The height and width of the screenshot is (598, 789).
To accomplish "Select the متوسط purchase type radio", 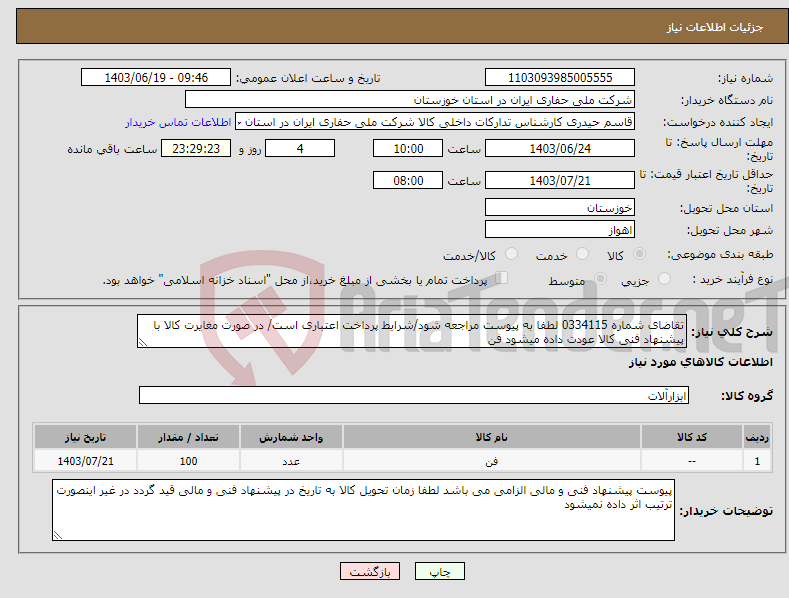I will coord(600,278).
